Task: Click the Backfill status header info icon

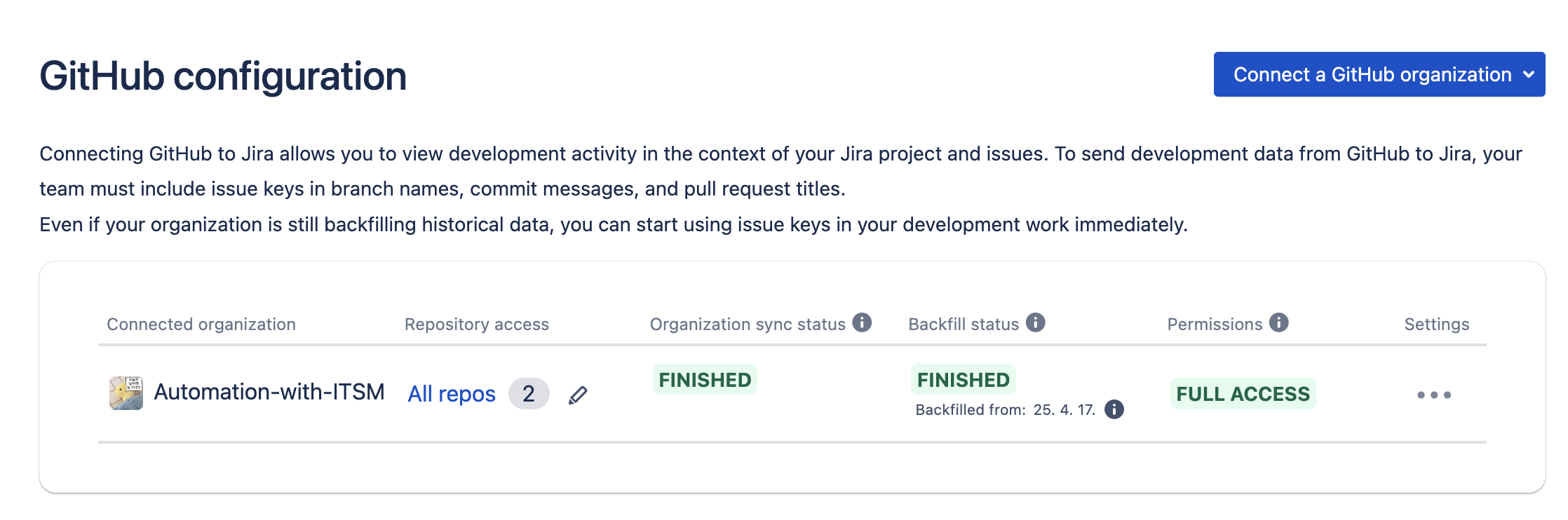Action: point(1035,322)
